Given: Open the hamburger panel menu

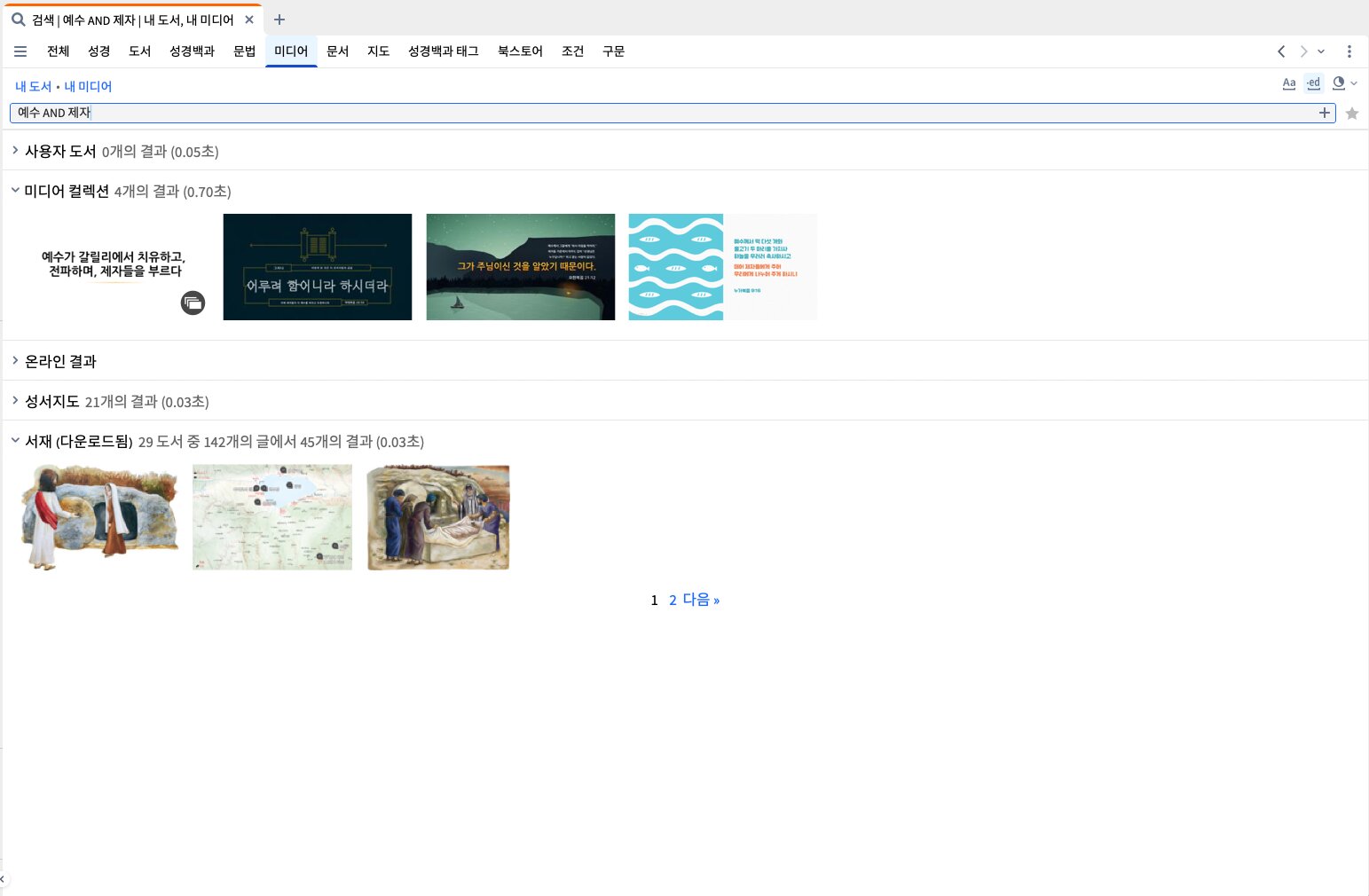Looking at the screenshot, I should point(20,51).
